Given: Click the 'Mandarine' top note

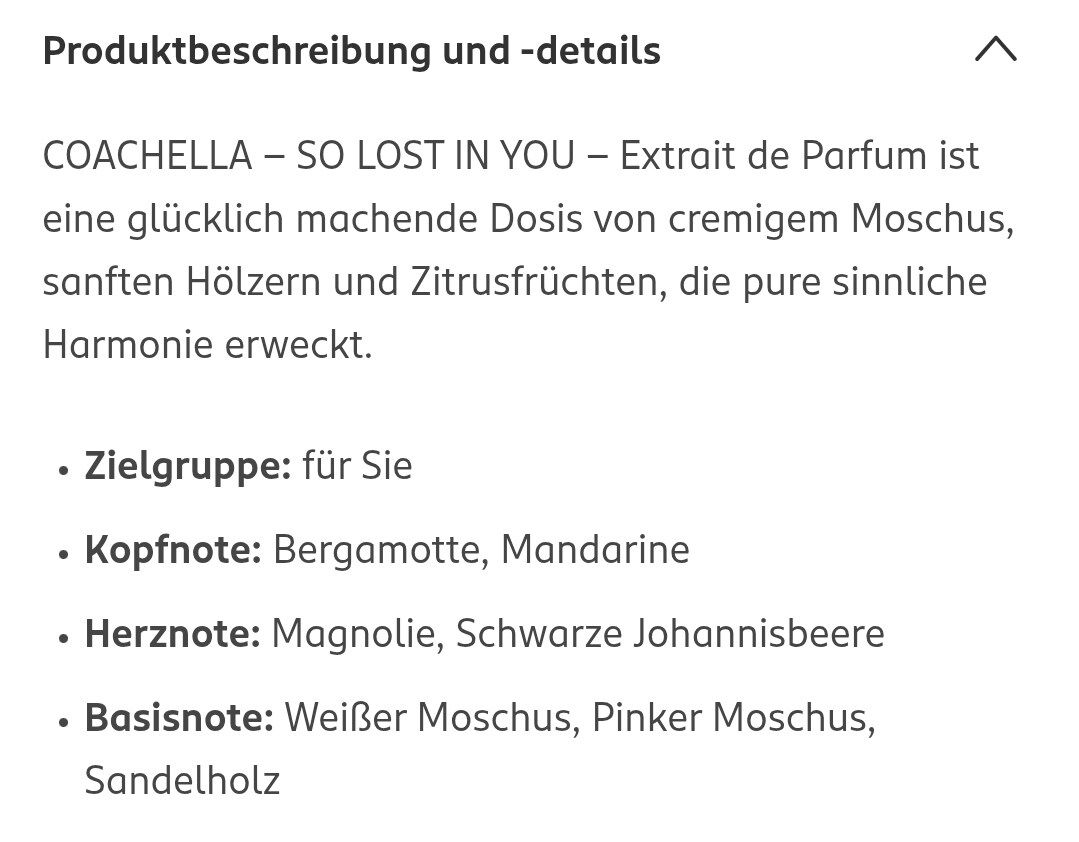Looking at the screenshot, I should [x=595, y=550].
